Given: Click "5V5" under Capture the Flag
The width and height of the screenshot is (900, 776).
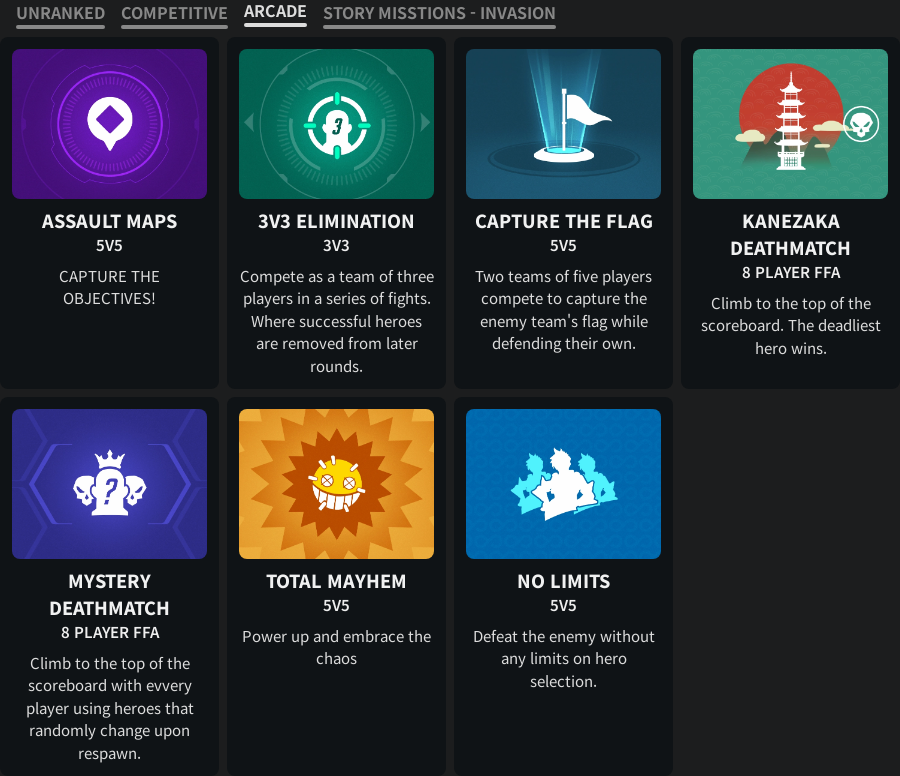Looking at the screenshot, I should 564,246.
